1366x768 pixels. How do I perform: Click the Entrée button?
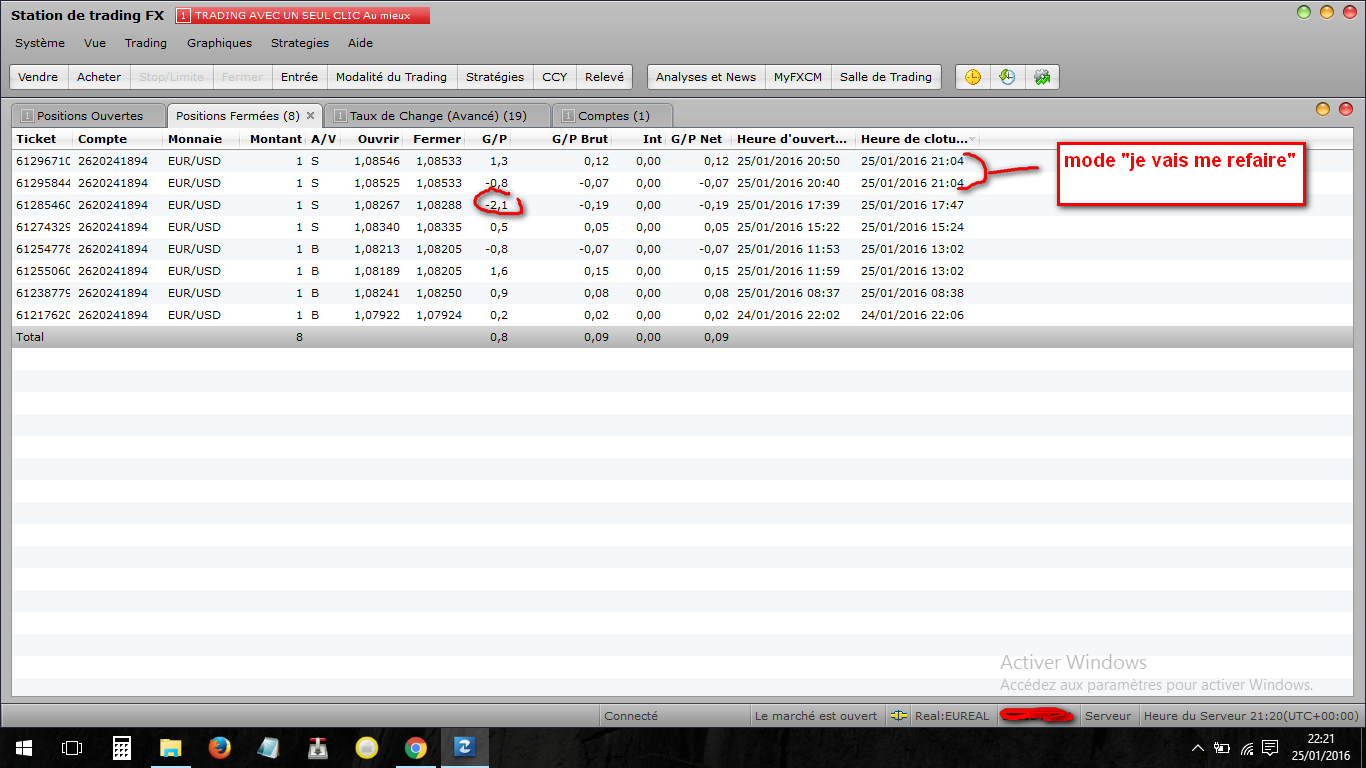(x=299, y=77)
